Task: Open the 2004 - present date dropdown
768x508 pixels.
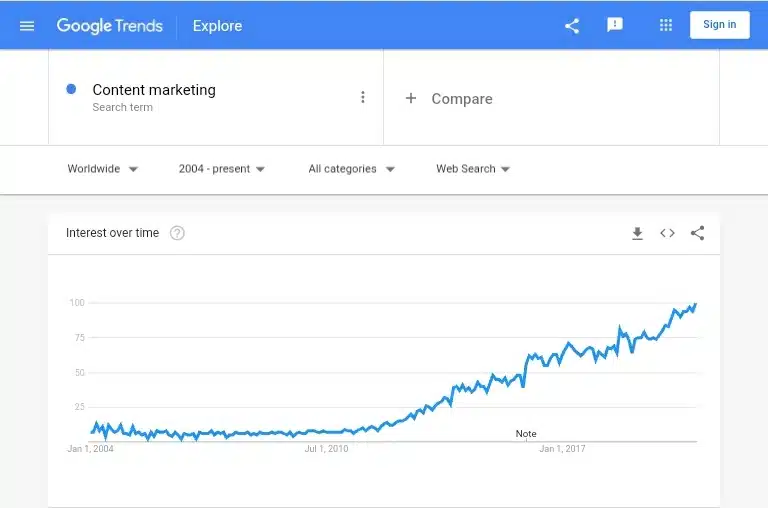Action: point(222,169)
